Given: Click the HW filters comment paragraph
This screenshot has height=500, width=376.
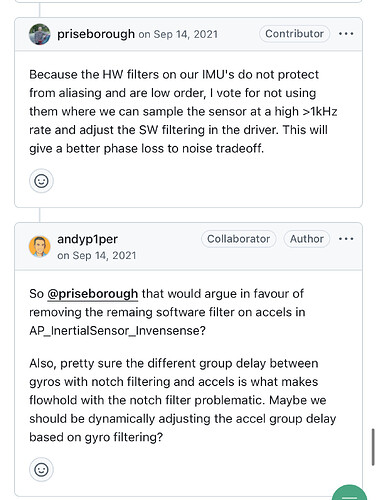Looking at the screenshot, I should [183, 111].
